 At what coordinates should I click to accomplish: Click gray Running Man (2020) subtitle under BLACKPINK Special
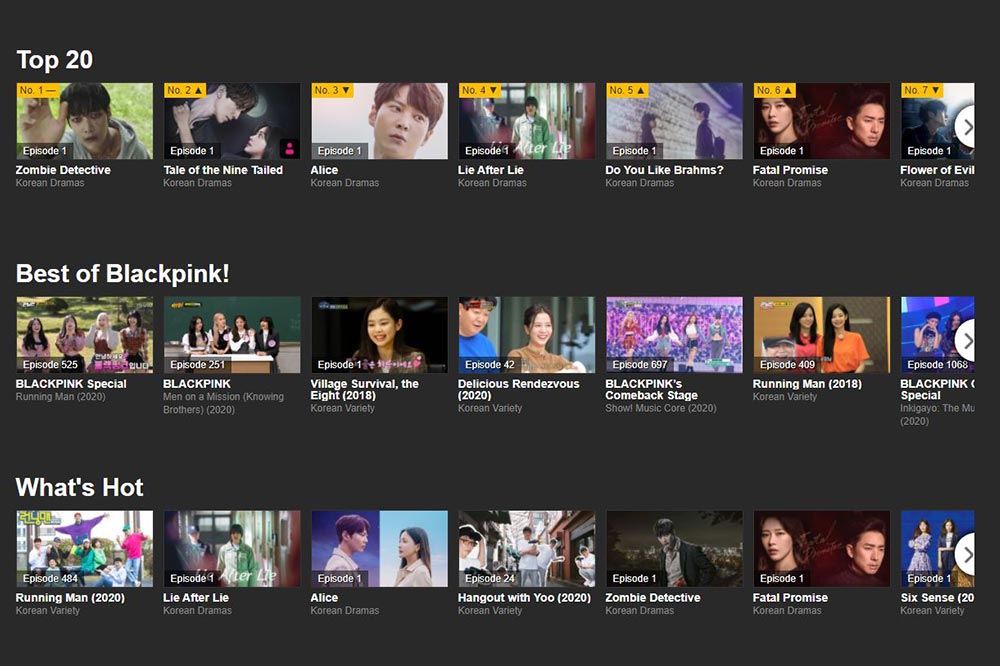pyautogui.click(x=61, y=397)
